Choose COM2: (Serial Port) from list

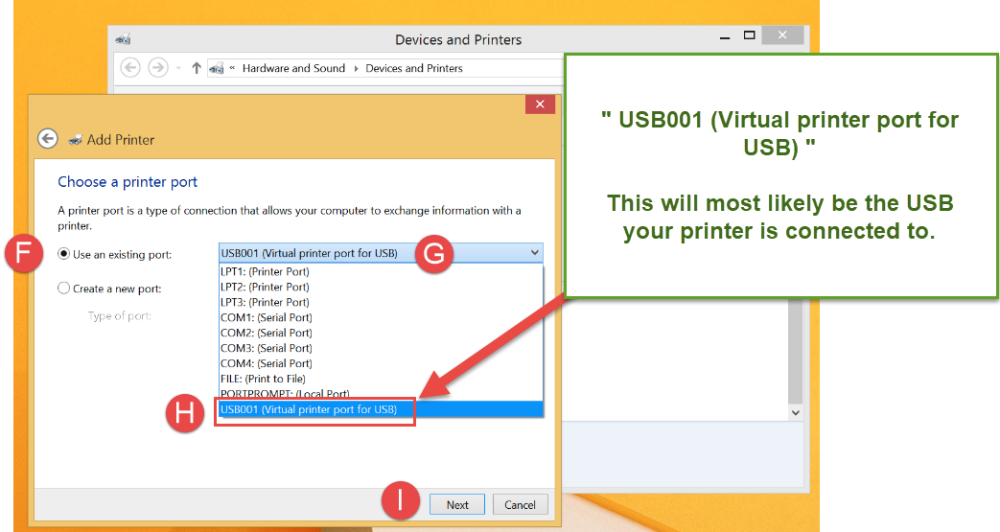click(x=381, y=333)
